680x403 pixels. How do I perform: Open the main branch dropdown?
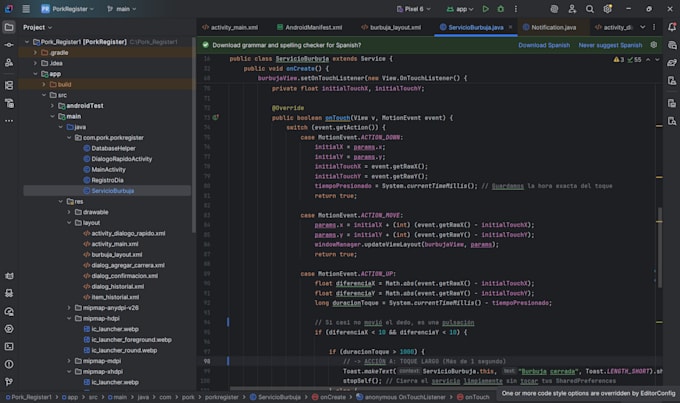point(121,9)
